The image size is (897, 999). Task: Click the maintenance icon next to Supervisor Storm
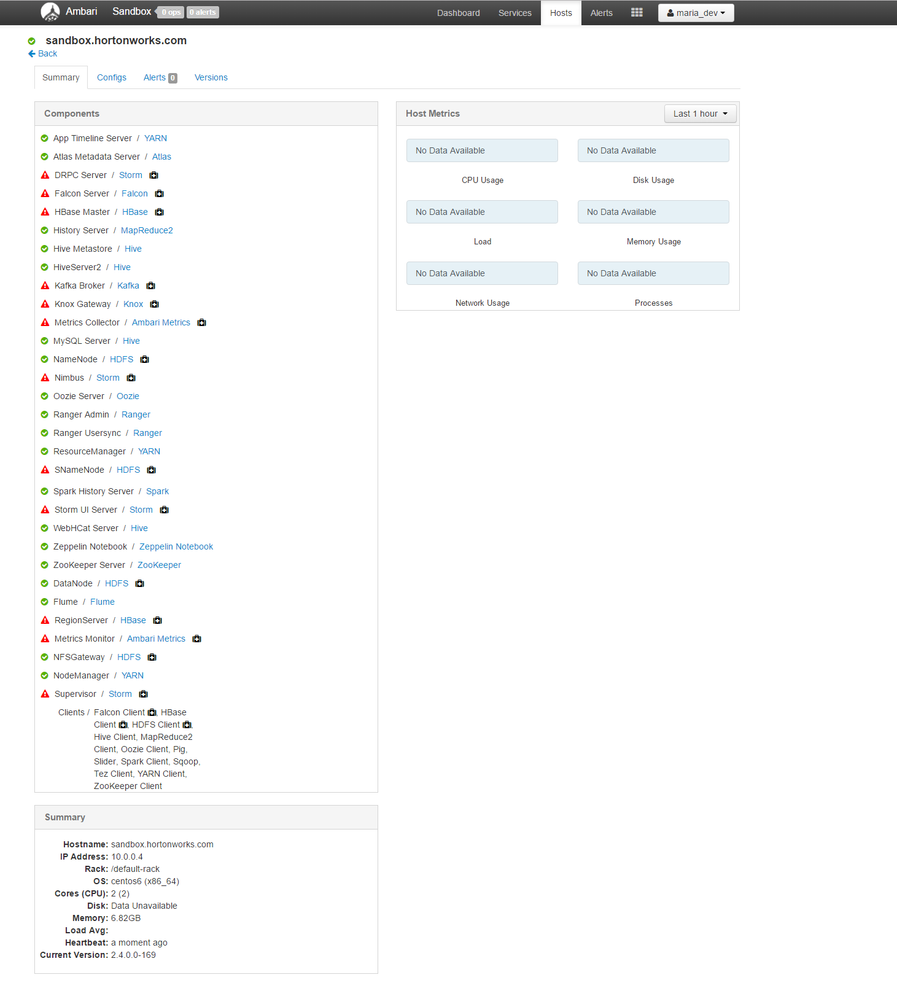tap(143, 694)
